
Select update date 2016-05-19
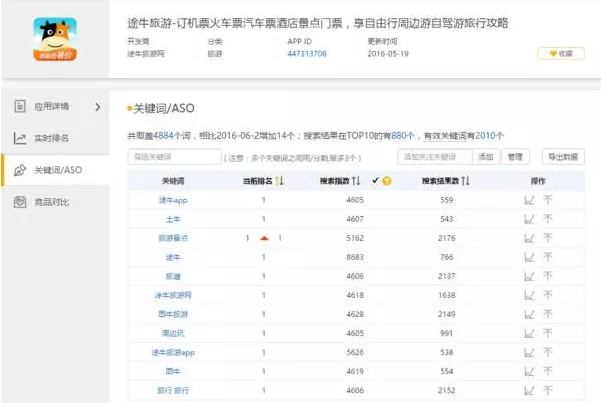[388, 54]
